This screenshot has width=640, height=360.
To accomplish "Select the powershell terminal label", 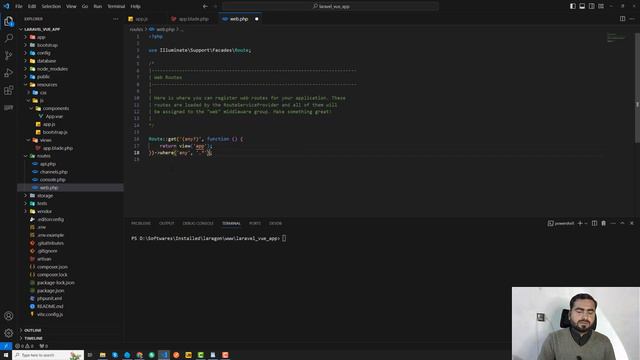I will (x=561, y=223).
